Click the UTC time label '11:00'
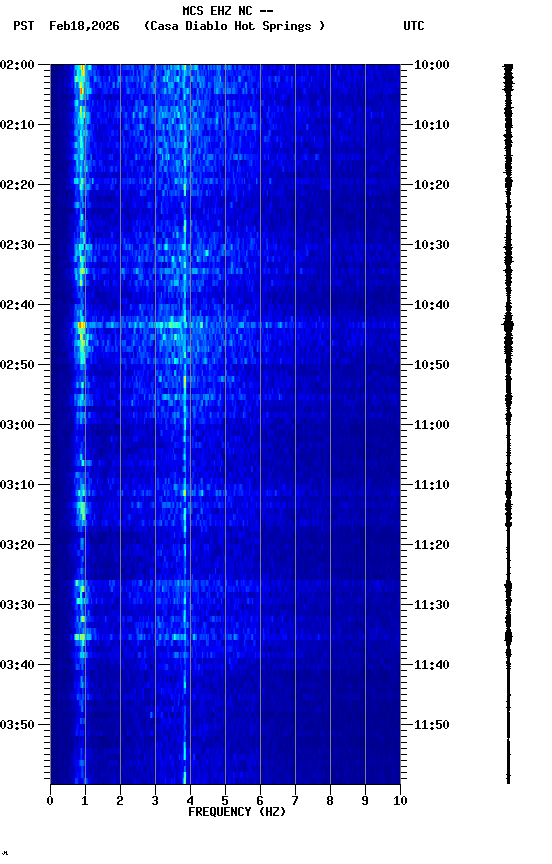 (432, 425)
